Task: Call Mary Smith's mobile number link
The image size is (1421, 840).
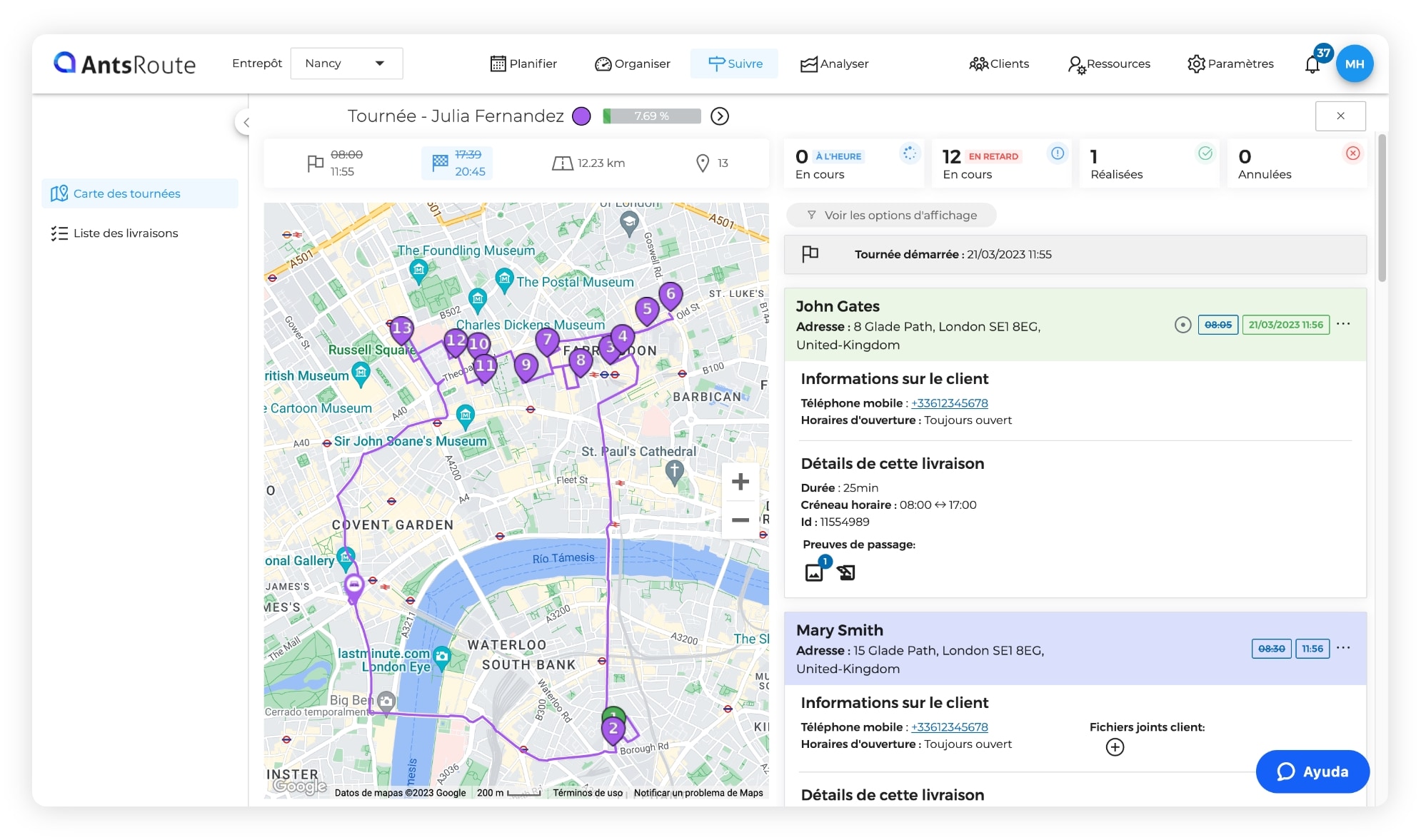Action: click(x=949, y=727)
